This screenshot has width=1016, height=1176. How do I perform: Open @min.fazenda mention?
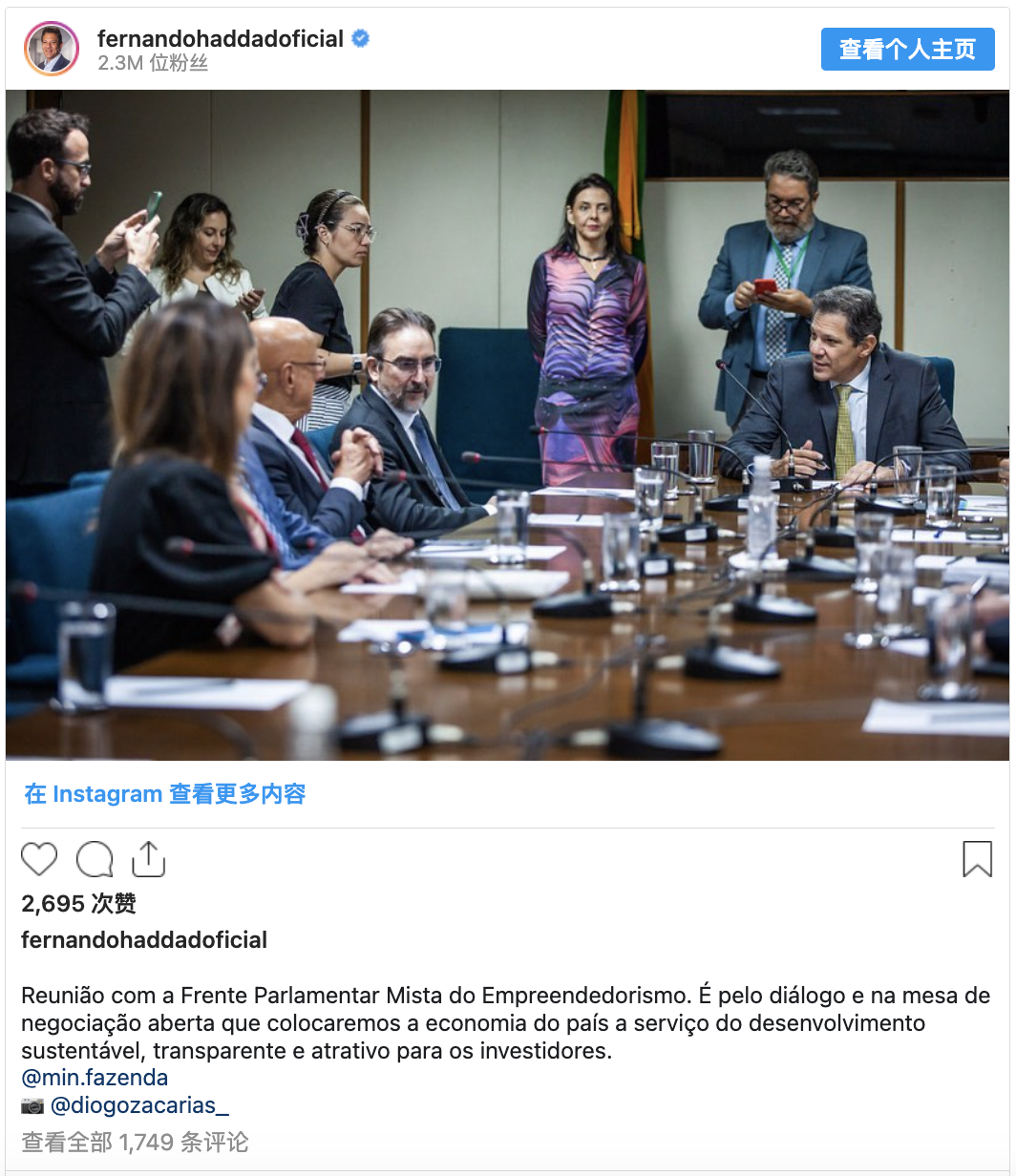point(95,1078)
